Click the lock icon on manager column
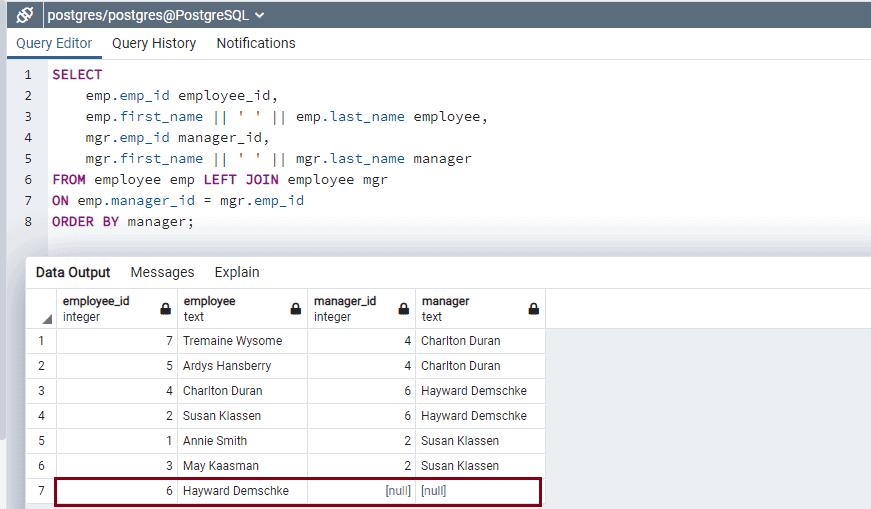871x509 pixels. (533, 309)
